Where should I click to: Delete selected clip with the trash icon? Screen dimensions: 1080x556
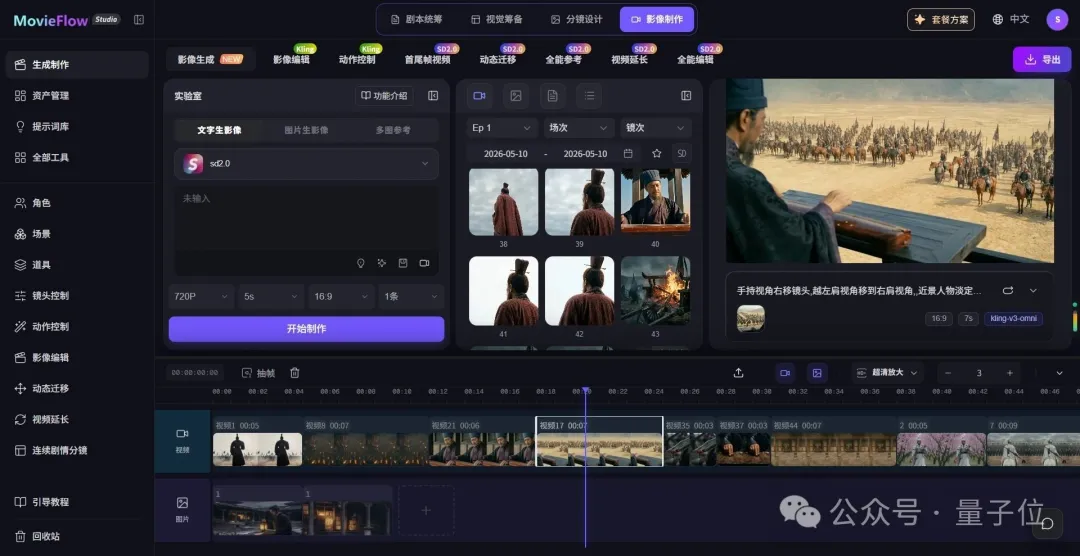(295, 373)
